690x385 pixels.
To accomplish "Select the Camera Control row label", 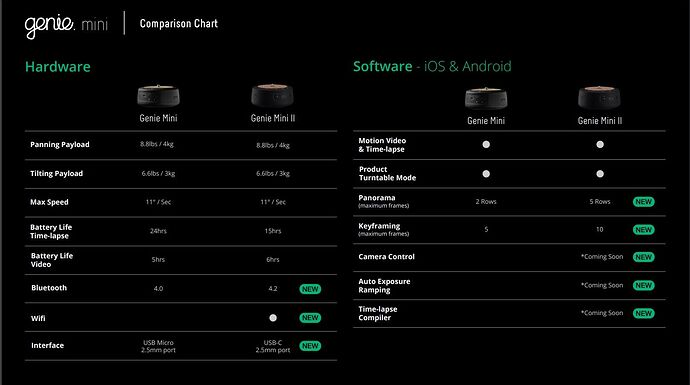I will click(386, 257).
